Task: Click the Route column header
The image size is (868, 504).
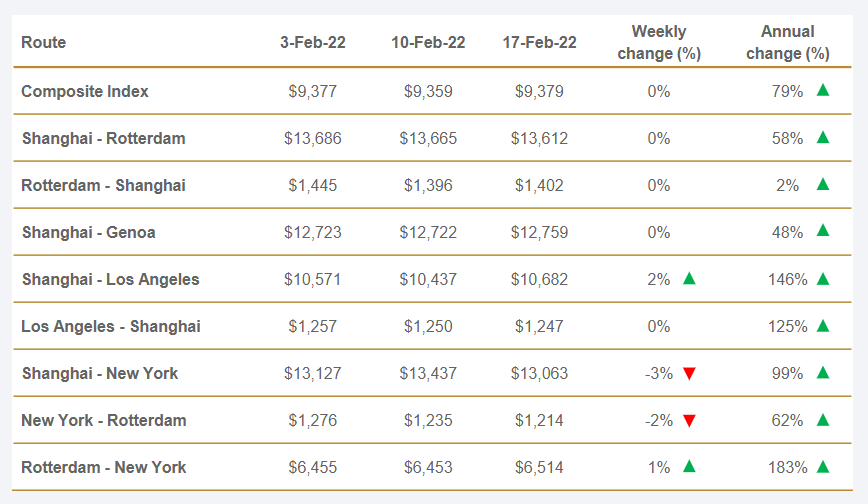Action: 44,42
